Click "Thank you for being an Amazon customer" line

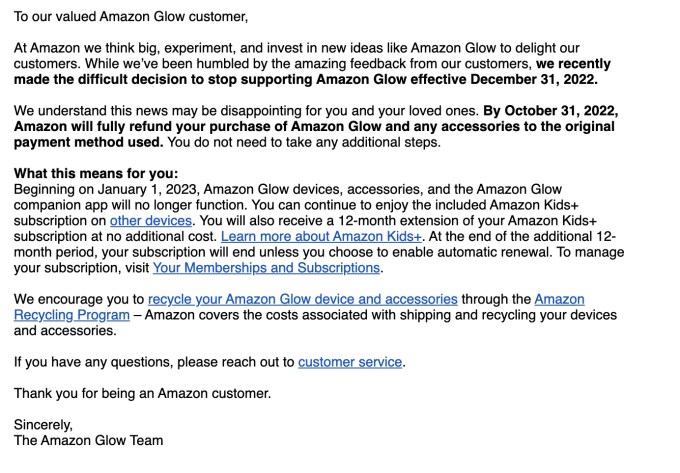tap(142, 393)
